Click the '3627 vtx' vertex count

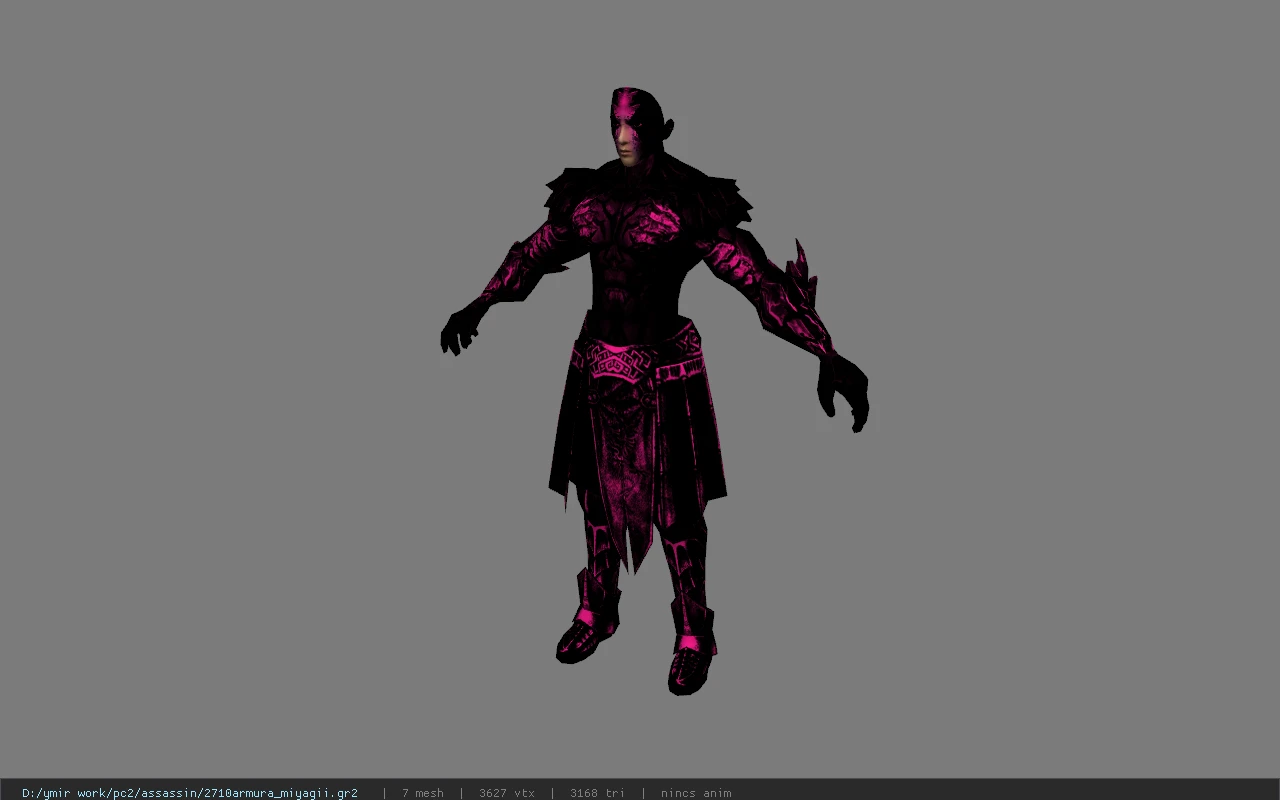[x=507, y=793]
